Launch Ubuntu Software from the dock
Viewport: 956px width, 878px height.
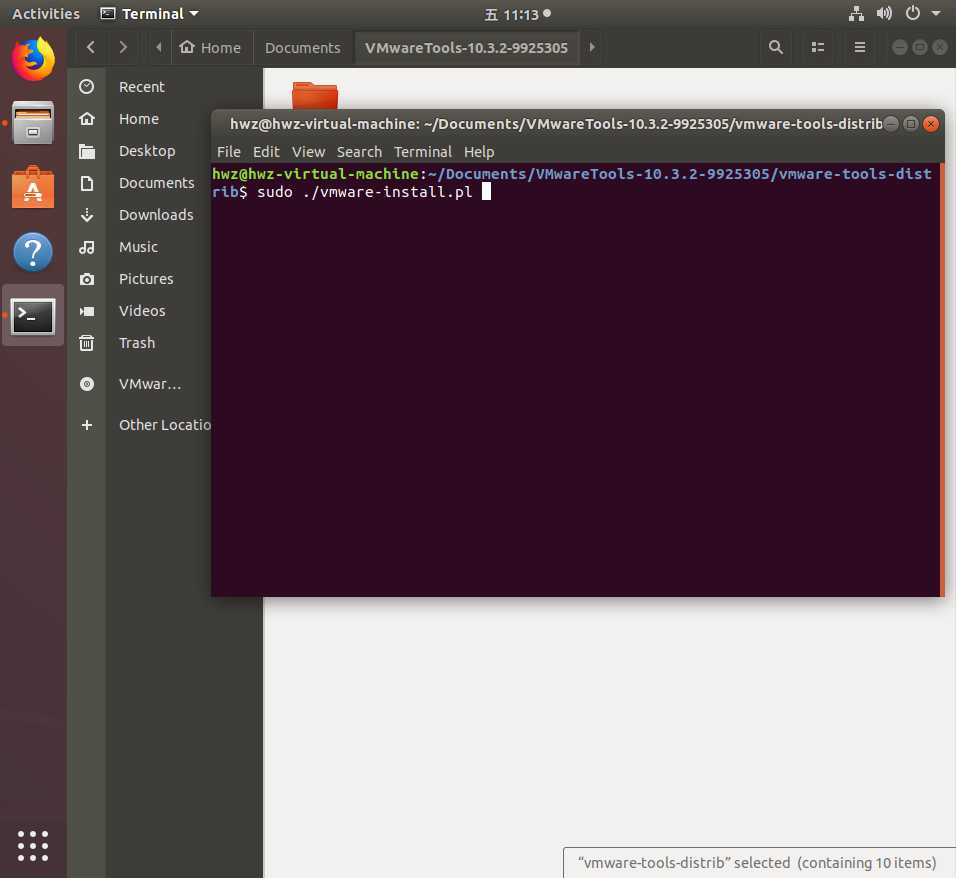tap(33, 187)
